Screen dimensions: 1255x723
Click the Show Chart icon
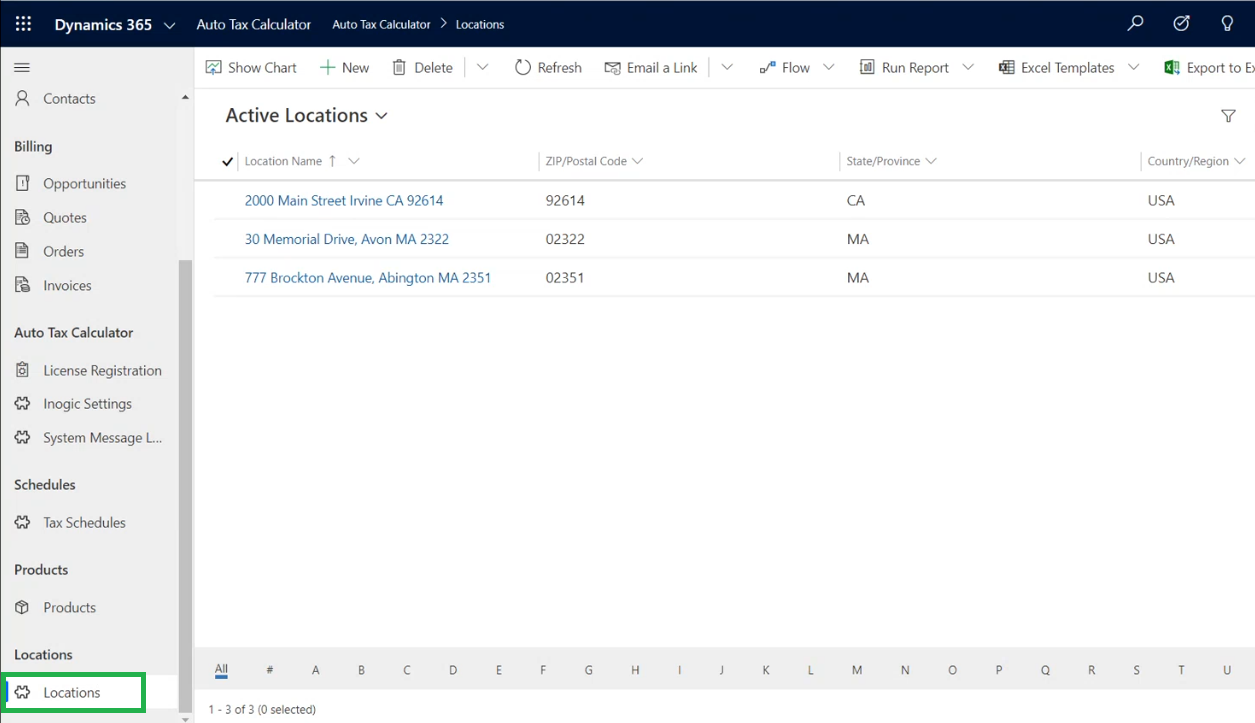click(x=213, y=67)
